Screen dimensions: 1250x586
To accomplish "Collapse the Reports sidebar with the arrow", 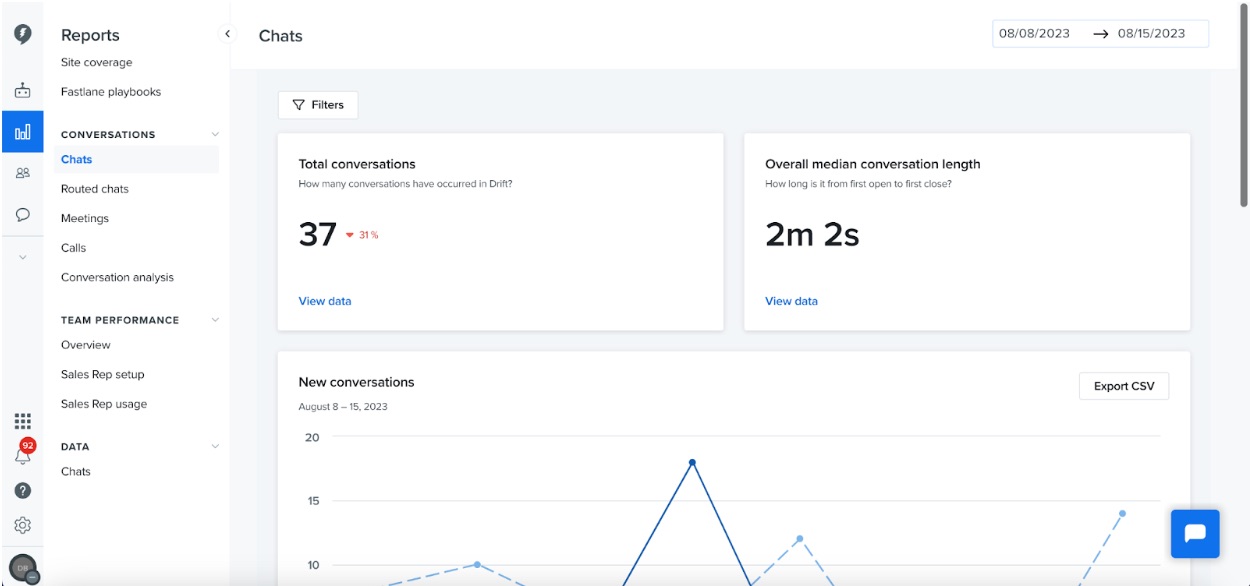I will [x=227, y=34].
